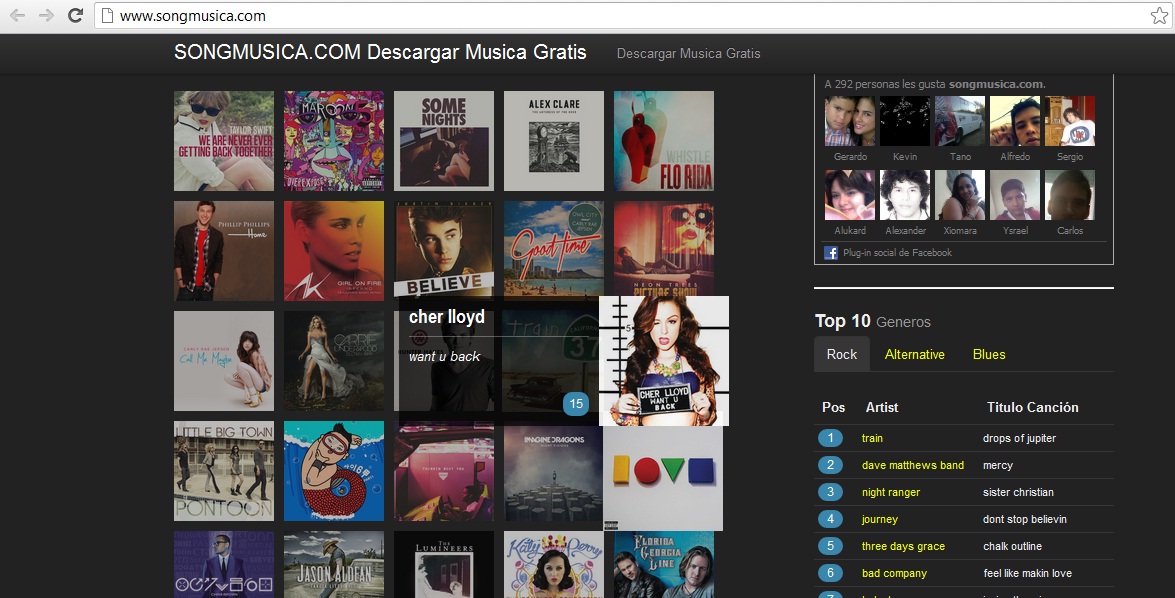Screen dimensions: 1175x598
Task: Click the browser back arrow
Action: (x=17, y=16)
